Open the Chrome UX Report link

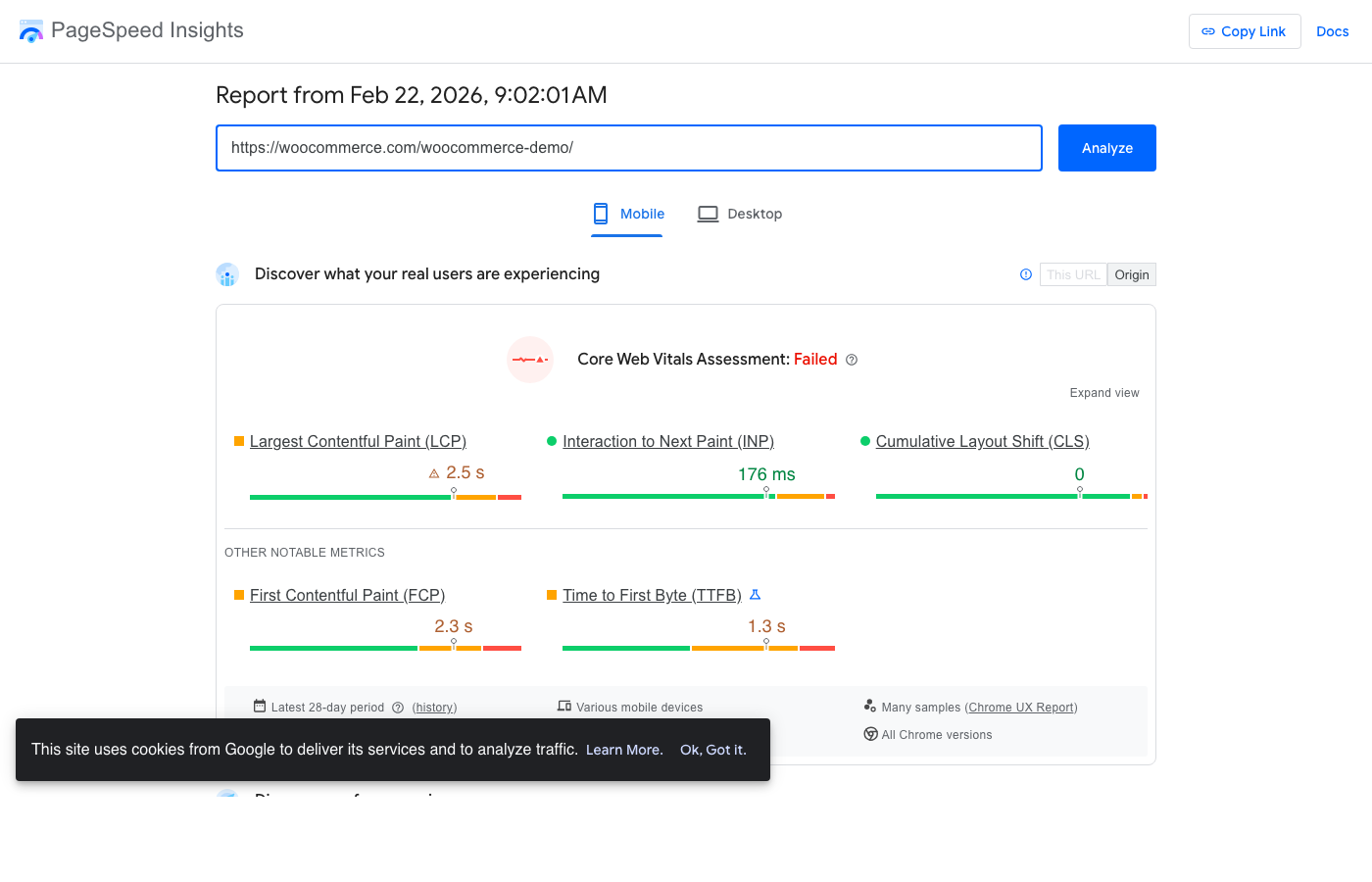click(1021, 707)
